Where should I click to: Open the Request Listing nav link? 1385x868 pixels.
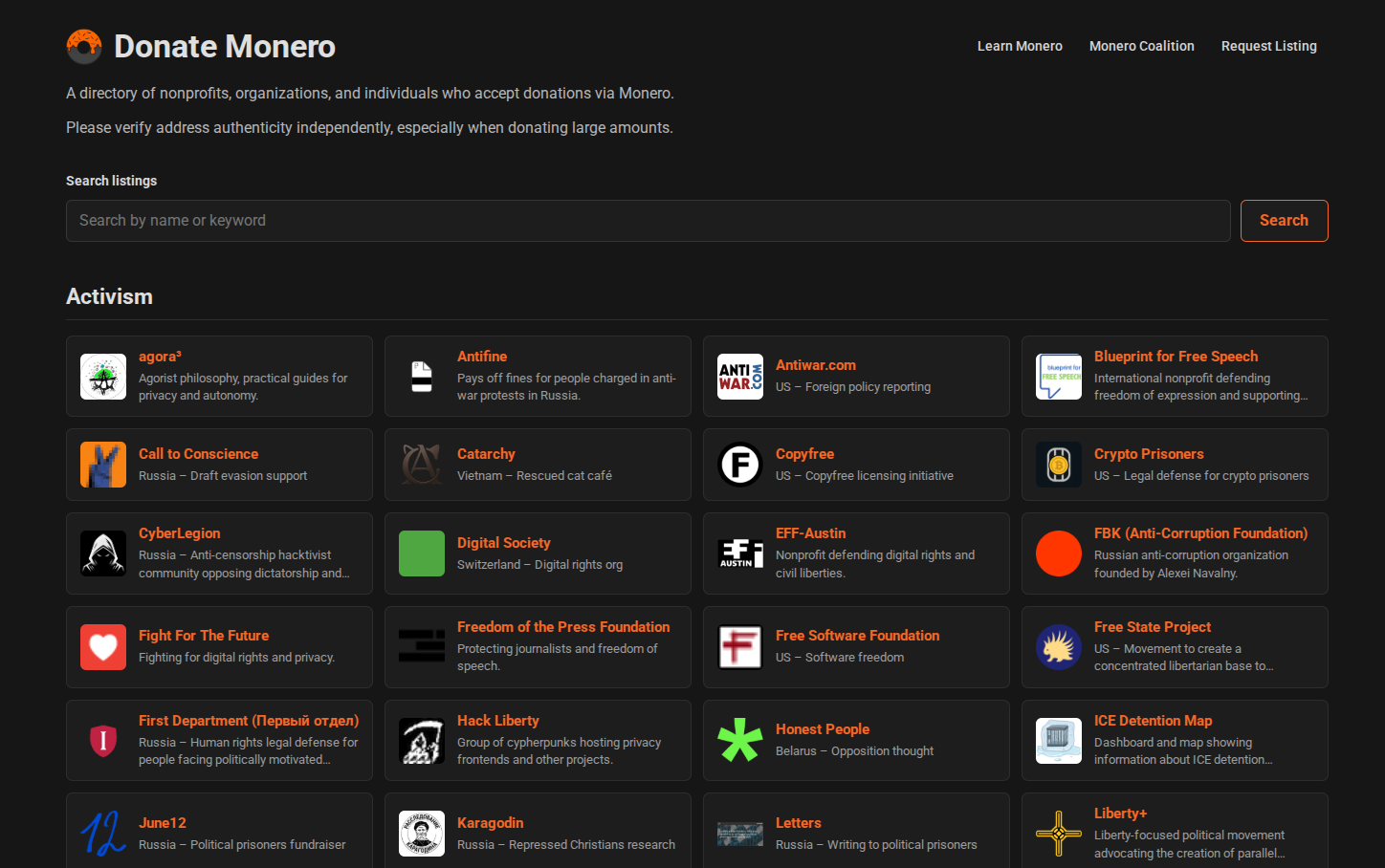tap(1269, 46)
